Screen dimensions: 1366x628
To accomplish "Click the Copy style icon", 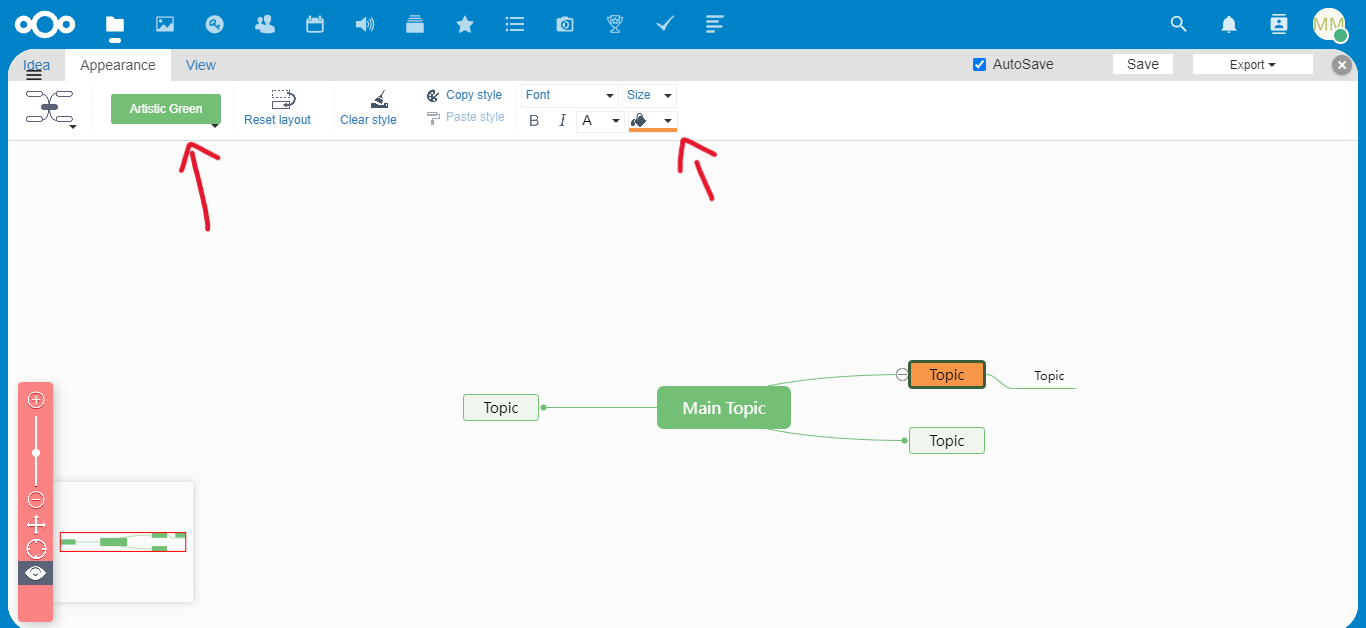I will click(x=433, y=94).
